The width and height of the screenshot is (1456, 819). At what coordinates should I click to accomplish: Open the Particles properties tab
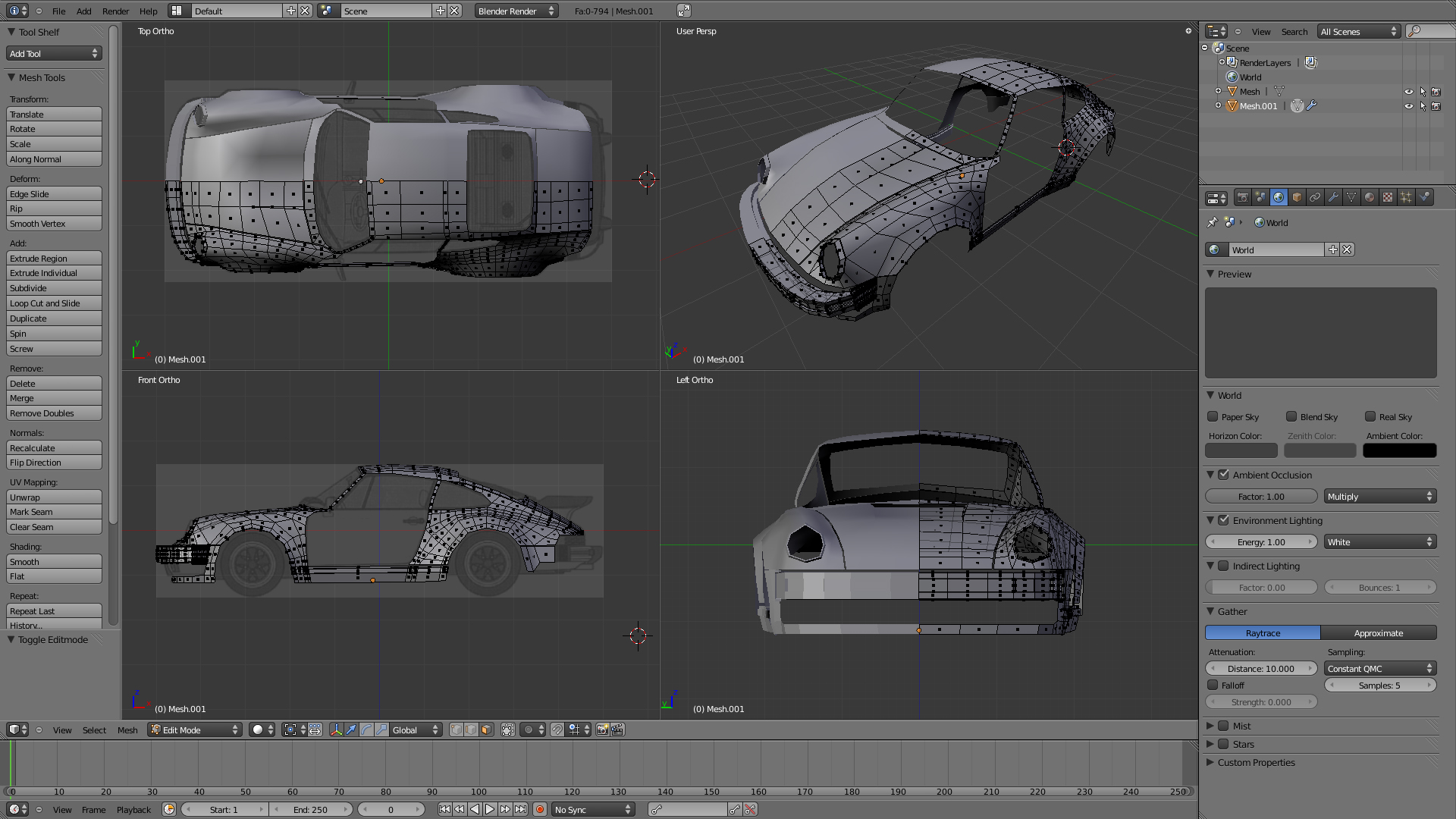[1406, 198]
